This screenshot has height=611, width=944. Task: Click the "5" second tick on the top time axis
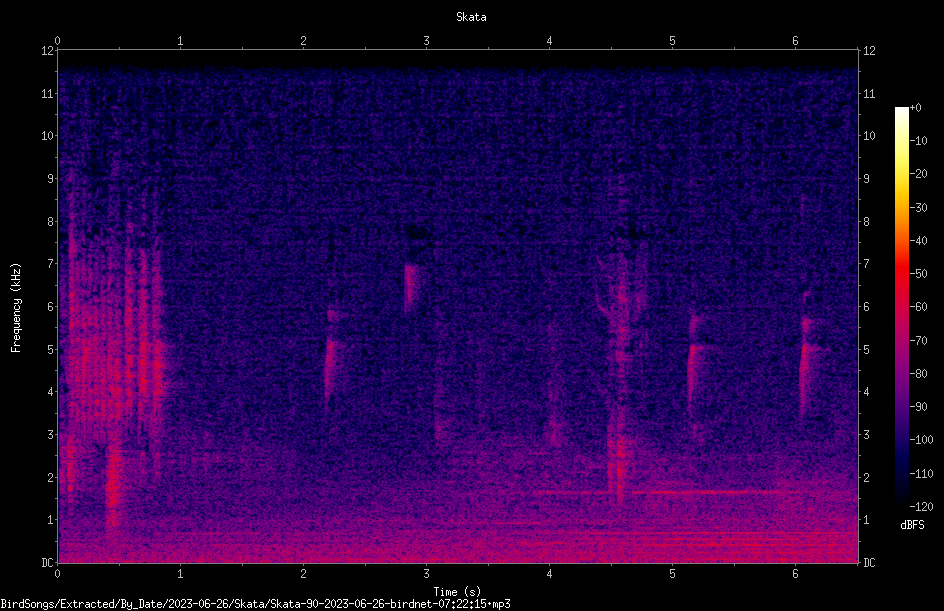pos(672,41)
